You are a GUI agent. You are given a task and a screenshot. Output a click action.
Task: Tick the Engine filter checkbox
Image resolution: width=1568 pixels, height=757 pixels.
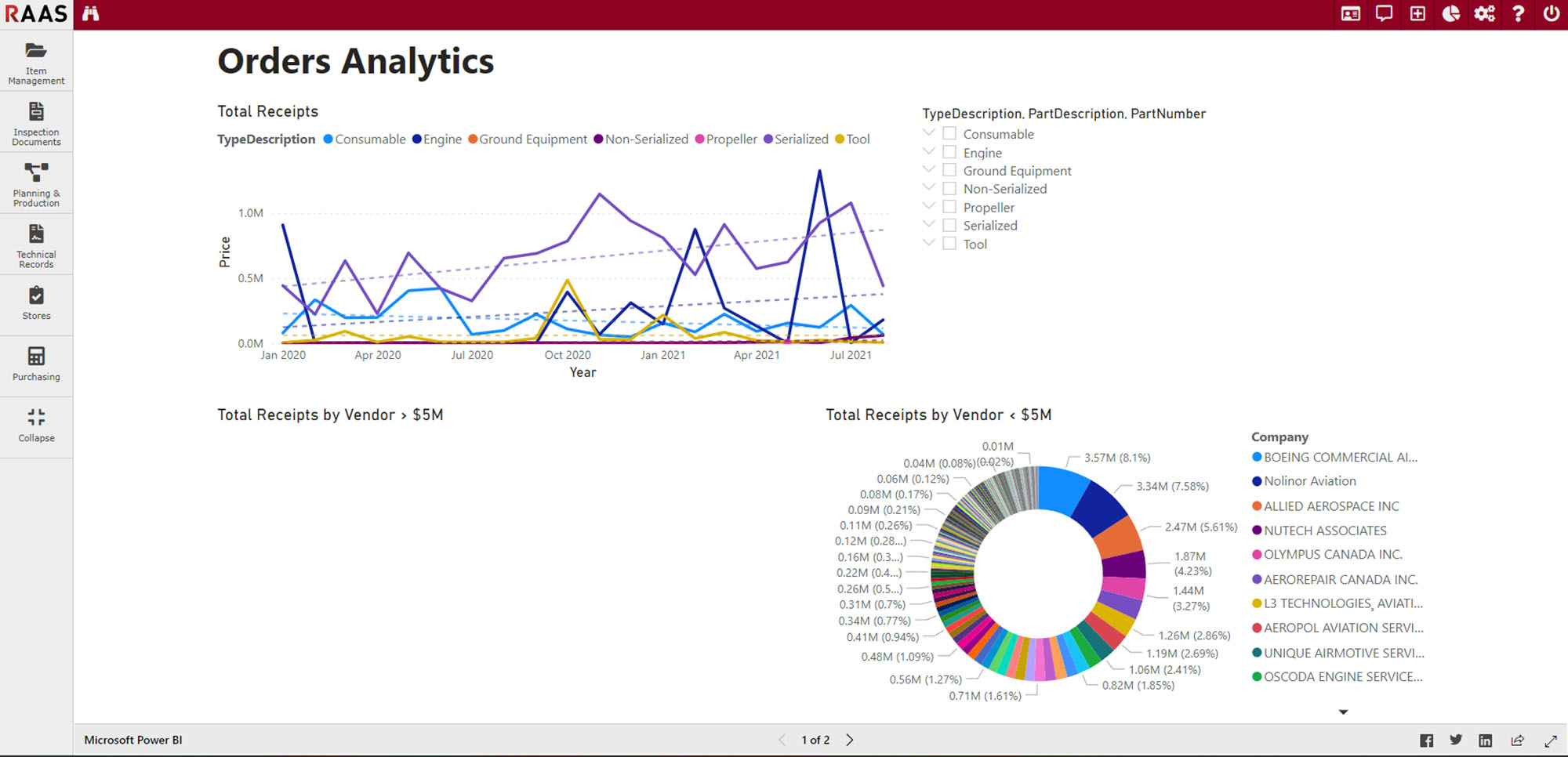(x=949, y=152)
